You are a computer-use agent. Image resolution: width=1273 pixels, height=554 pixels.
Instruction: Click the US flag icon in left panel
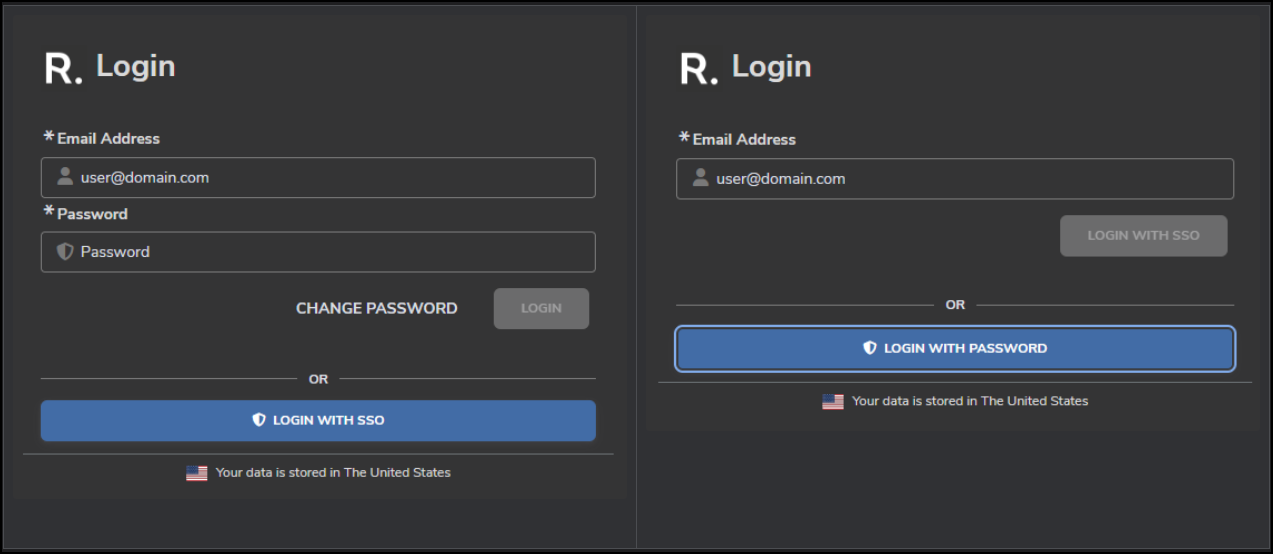(197, 473)
